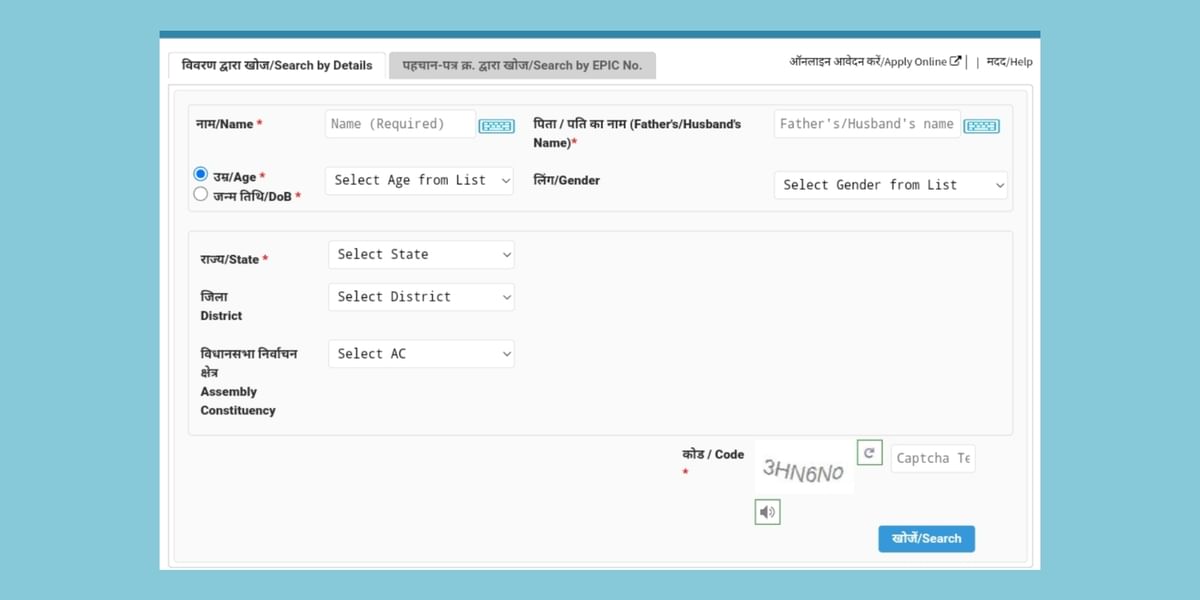Click the Assembly Constituency label text
1200x600 pixels.
tap(249, 382)
